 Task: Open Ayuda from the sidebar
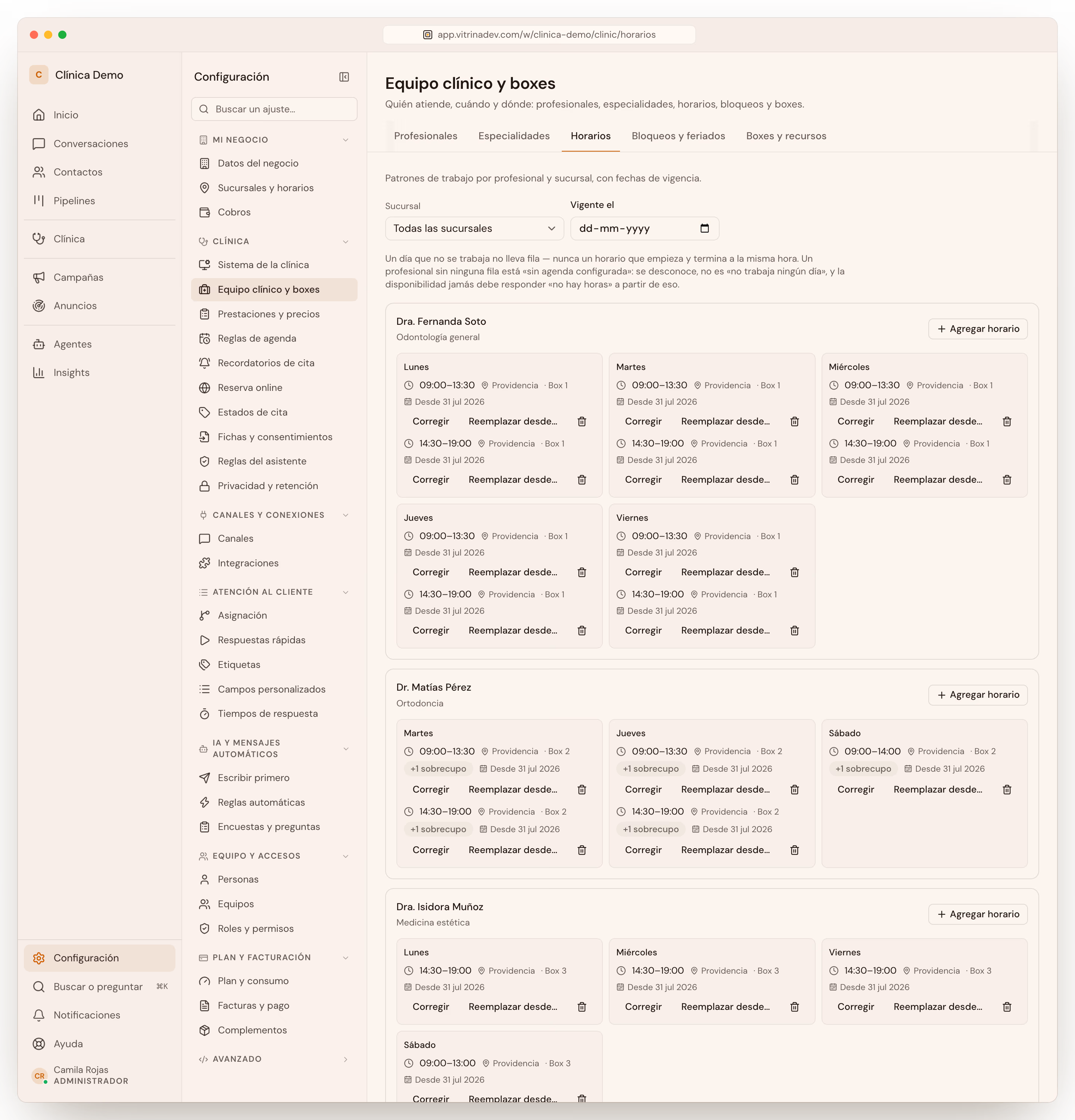[x=99, y=1043]
